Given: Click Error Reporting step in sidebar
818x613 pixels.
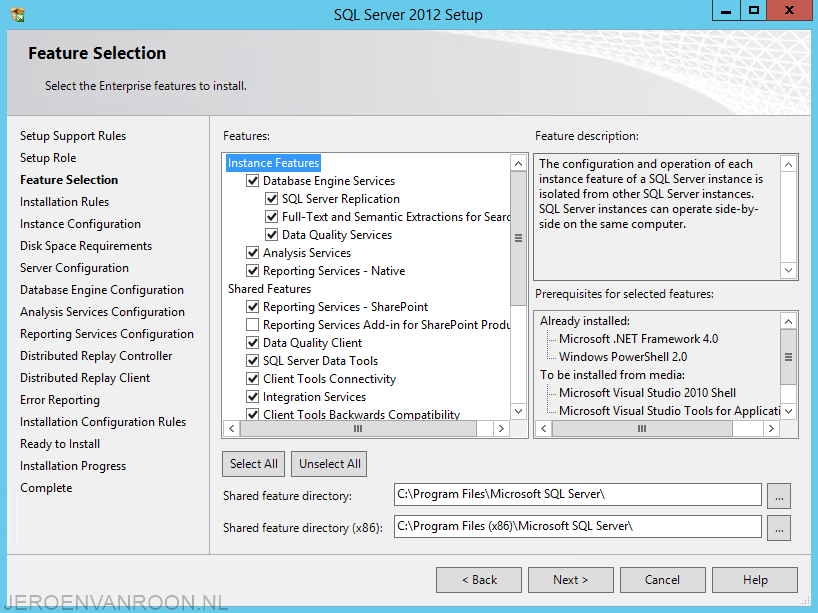Looking at the screenshot, I should coord(60,400).
